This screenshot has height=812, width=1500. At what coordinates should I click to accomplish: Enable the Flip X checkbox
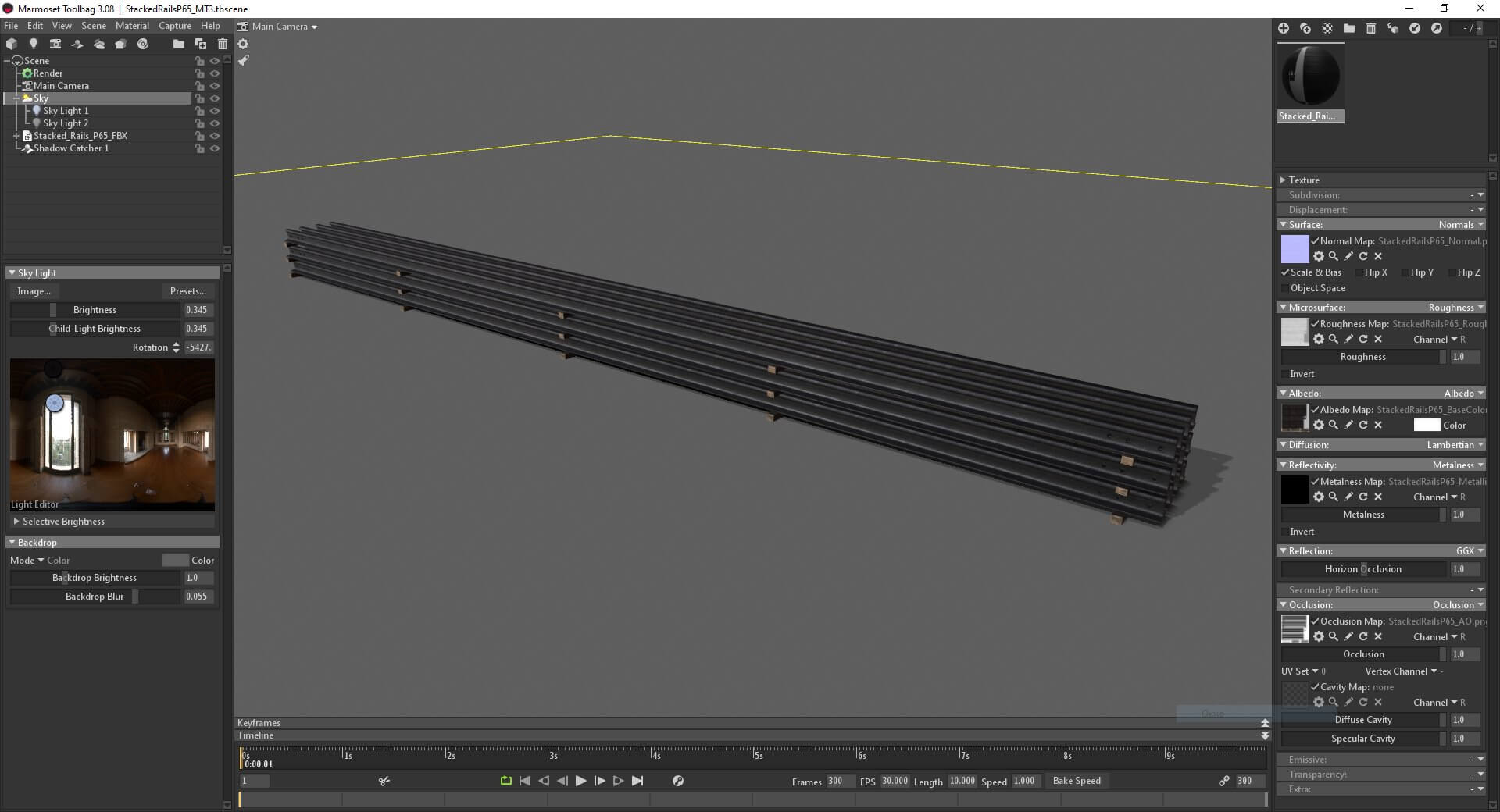1359,272
